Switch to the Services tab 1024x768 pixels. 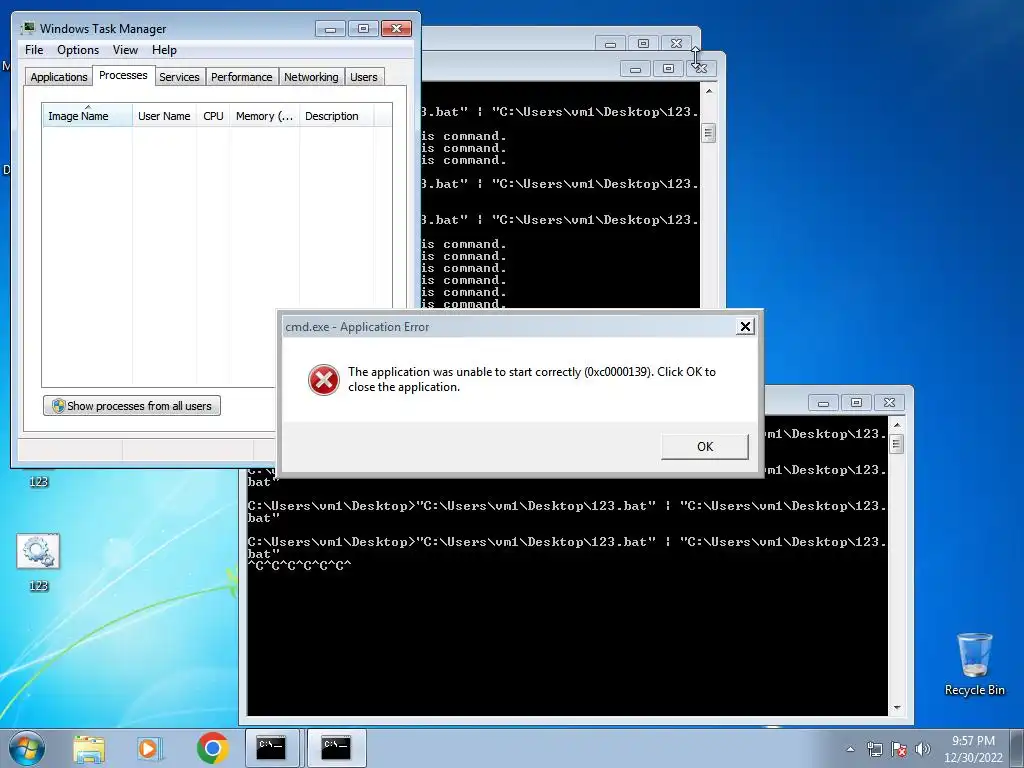[x=179, y=77]
